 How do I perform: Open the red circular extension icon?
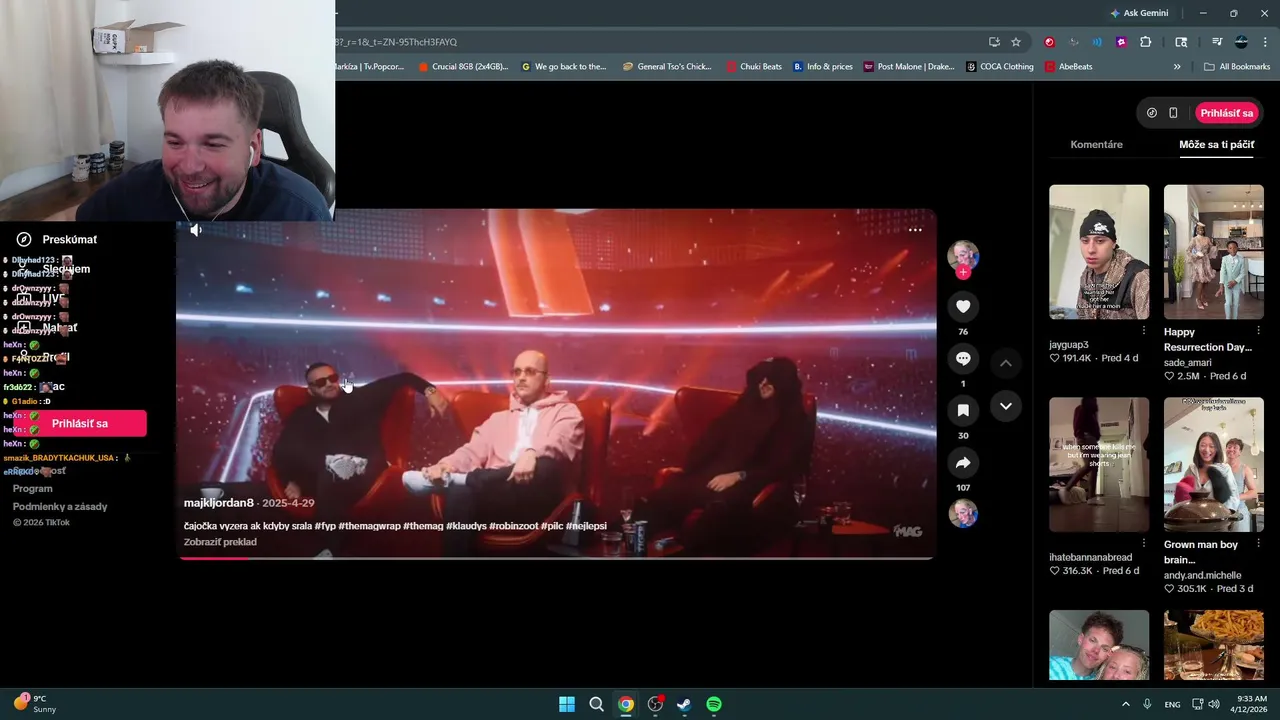point(1049,42)
